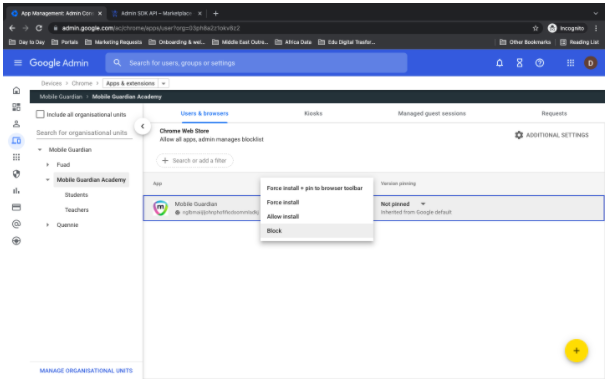This screenshot has width=606, height=381.
Task: Open Reporting bar chart icon in sidebar
Action: (16, 190)
